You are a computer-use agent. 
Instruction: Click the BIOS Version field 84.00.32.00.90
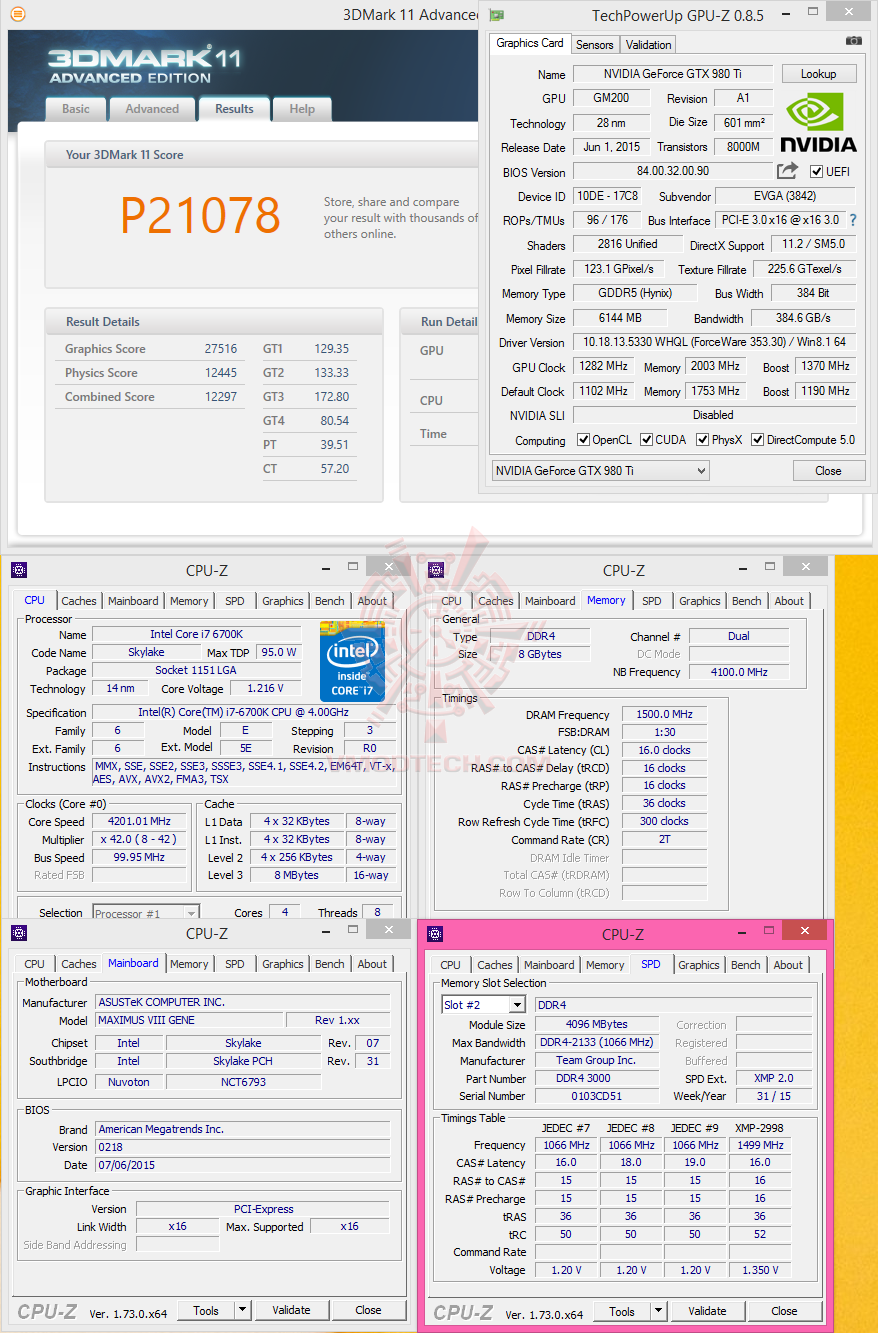673,172
